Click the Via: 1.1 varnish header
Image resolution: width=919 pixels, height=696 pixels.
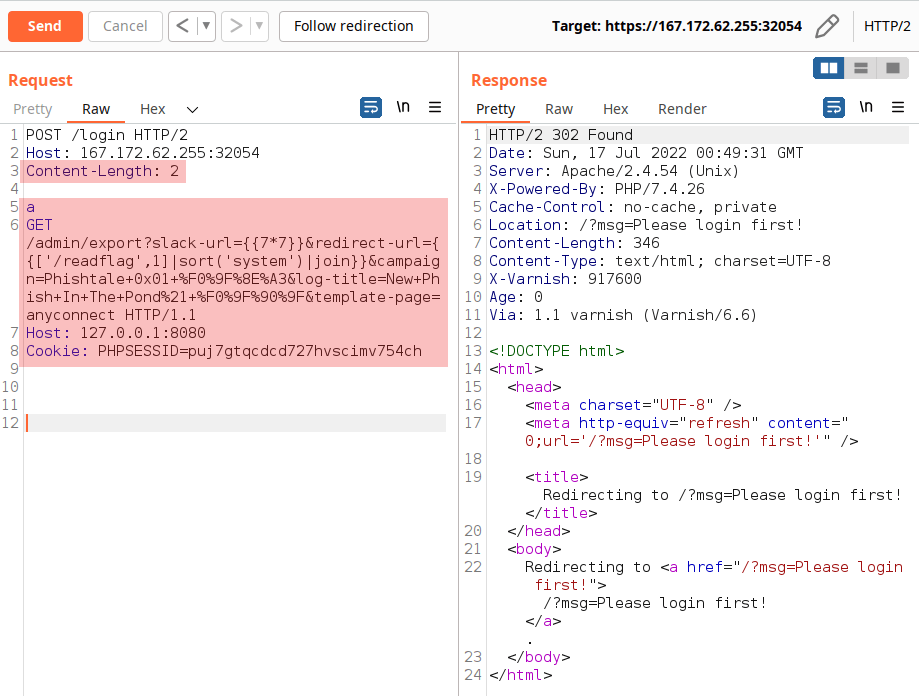tap(623, 315)
